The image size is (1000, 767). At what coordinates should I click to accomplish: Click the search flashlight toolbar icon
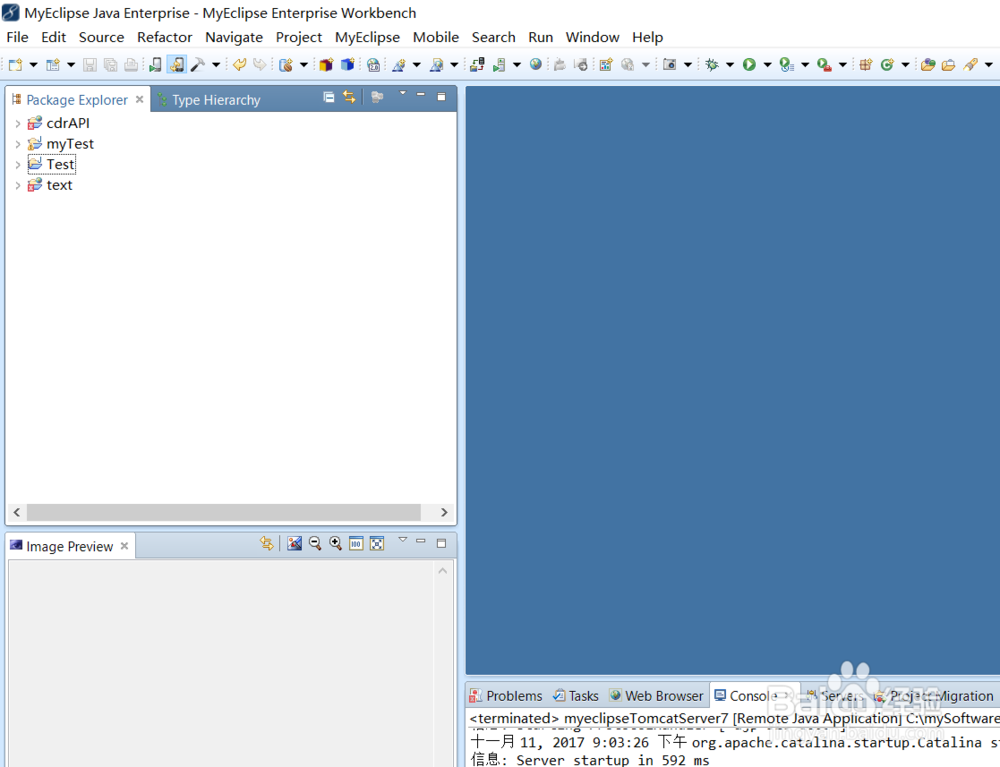[970, 64]
